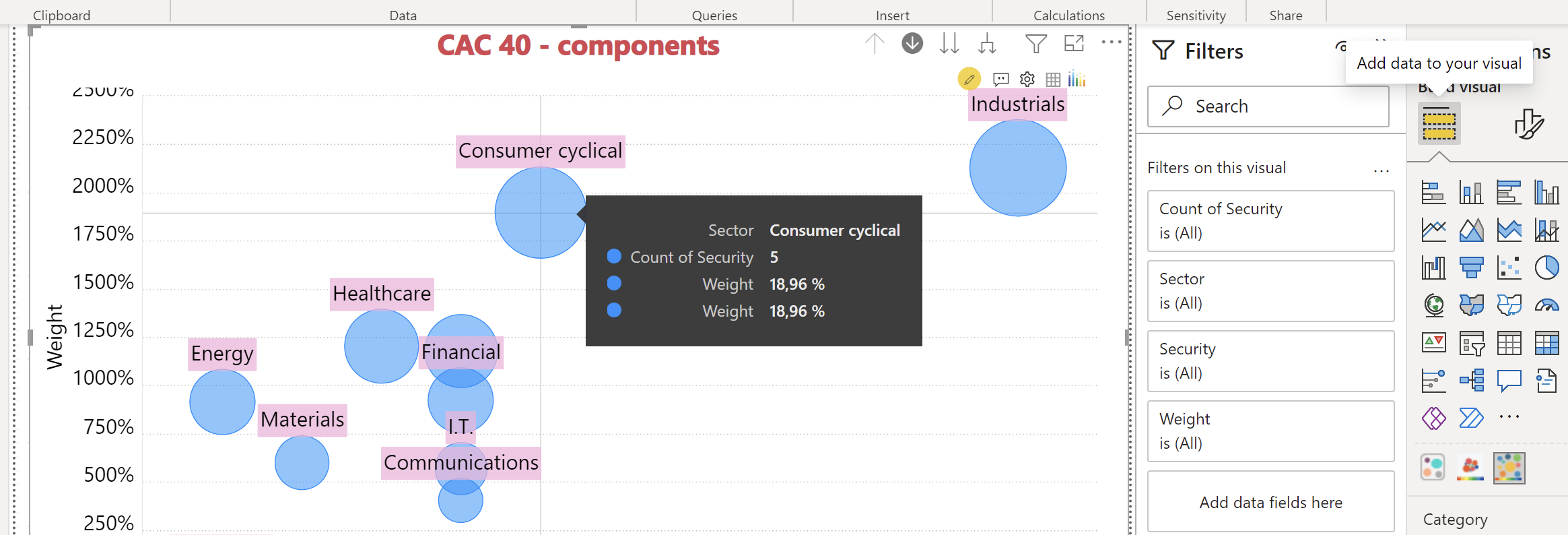Click the Healthcare bubble

click(381, 346)
